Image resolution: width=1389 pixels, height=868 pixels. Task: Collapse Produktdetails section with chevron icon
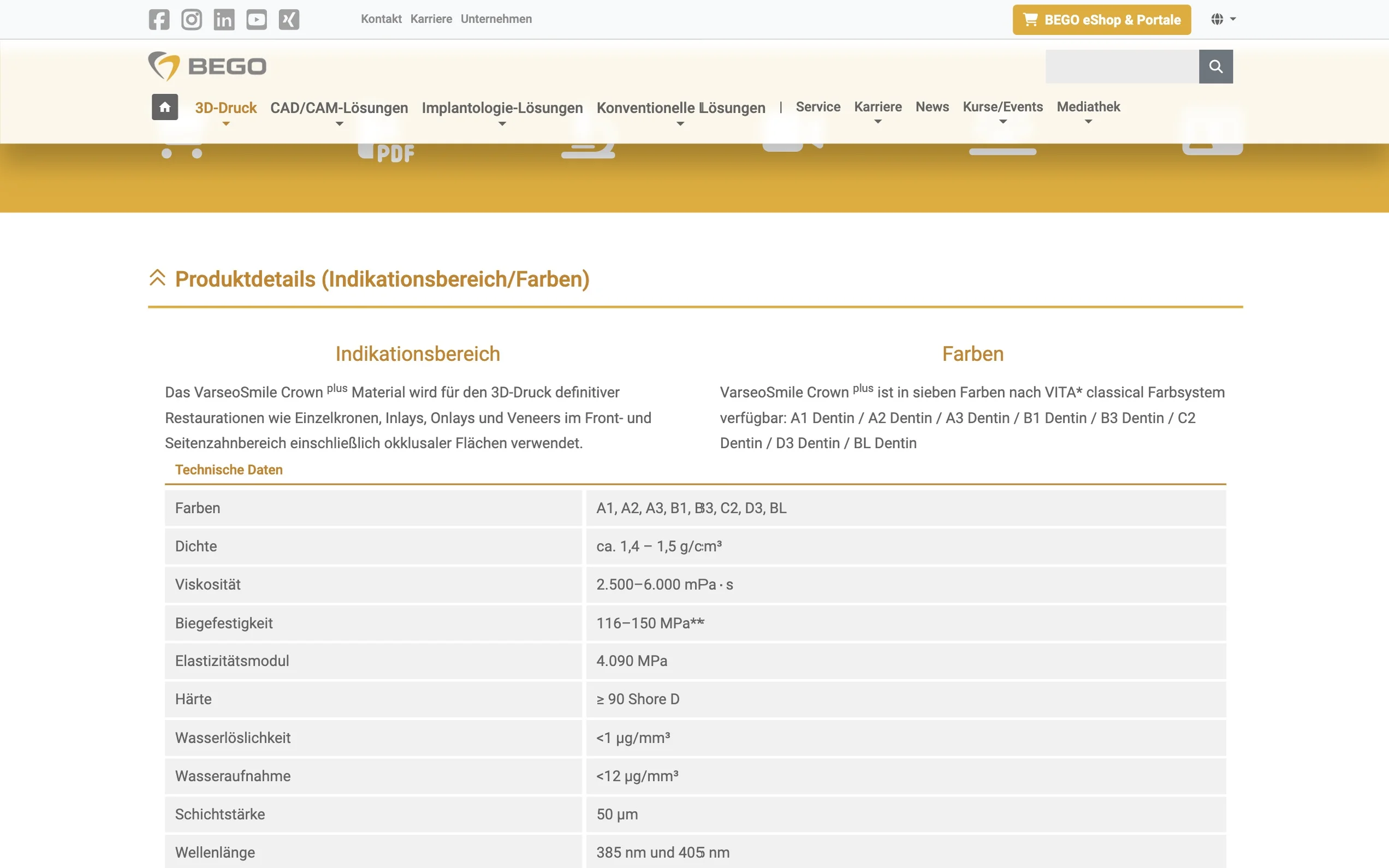point(157,278)
